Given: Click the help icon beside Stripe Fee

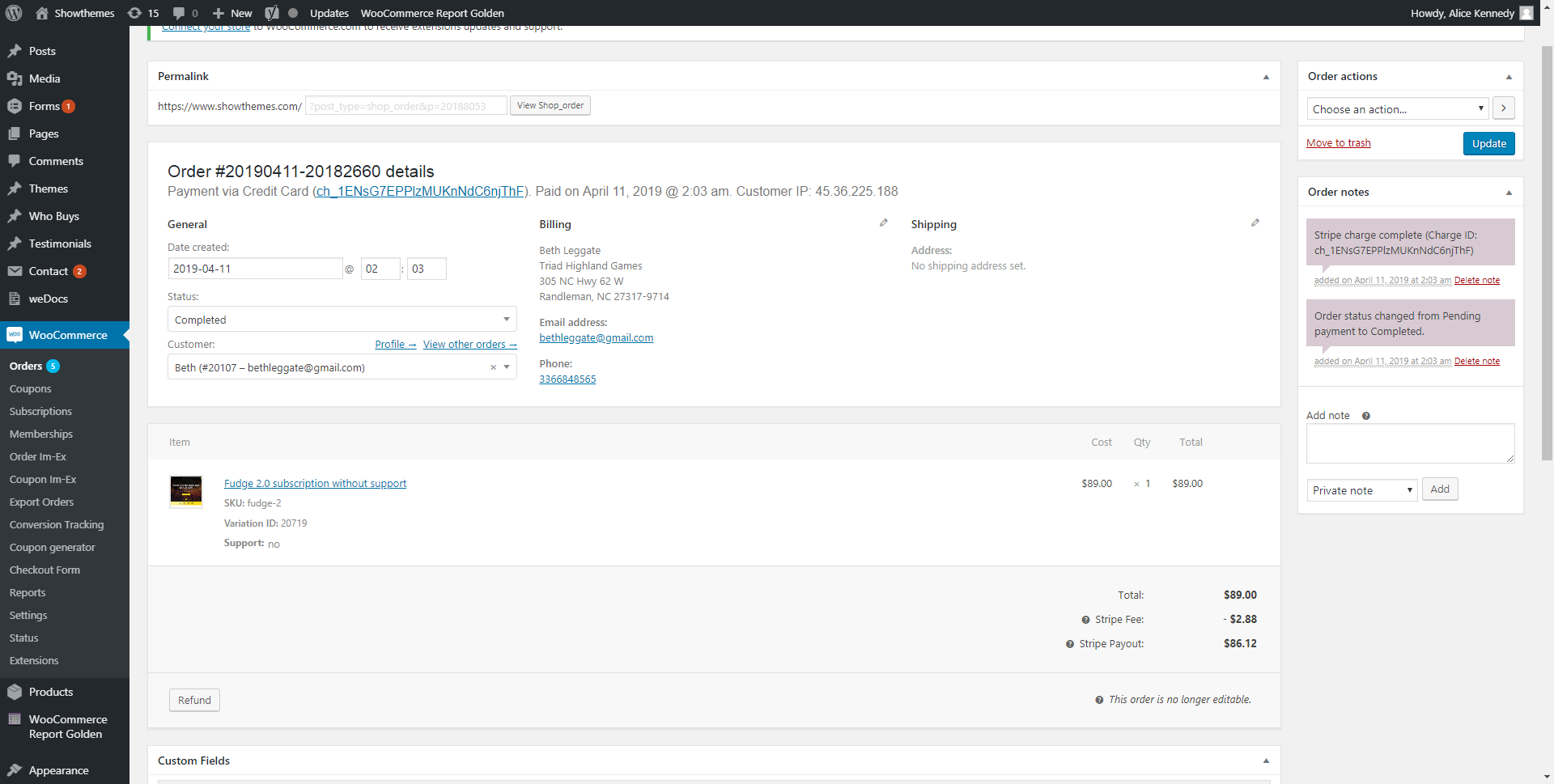Looking at the screenshot, I should click(x=1086, y=620).
